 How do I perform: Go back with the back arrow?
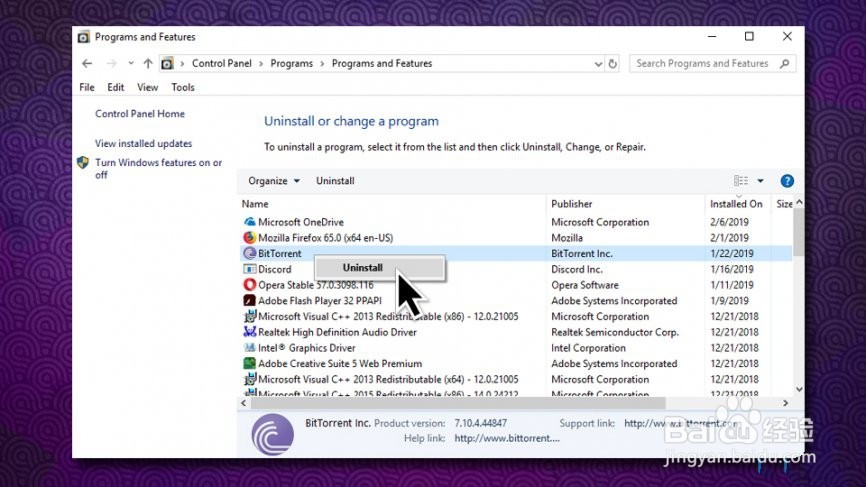(x=87, y=63)
